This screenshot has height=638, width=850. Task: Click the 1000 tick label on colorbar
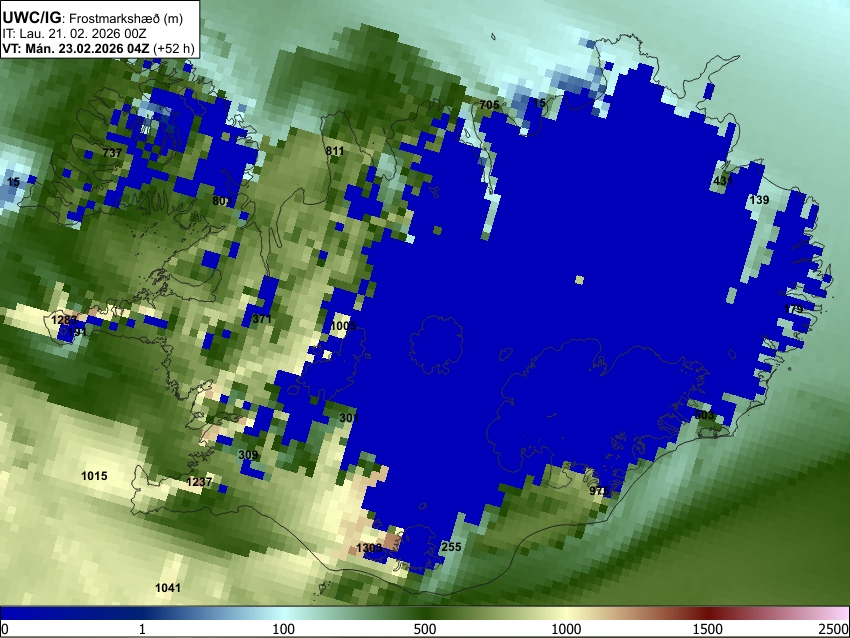pyautogui.click(x=566, y=629)
